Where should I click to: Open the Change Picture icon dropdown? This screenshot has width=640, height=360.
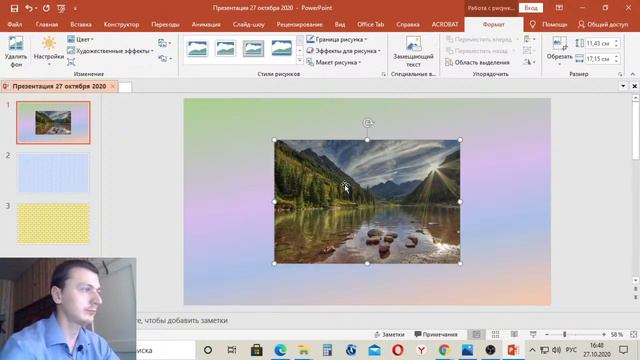tap(164, 43)
